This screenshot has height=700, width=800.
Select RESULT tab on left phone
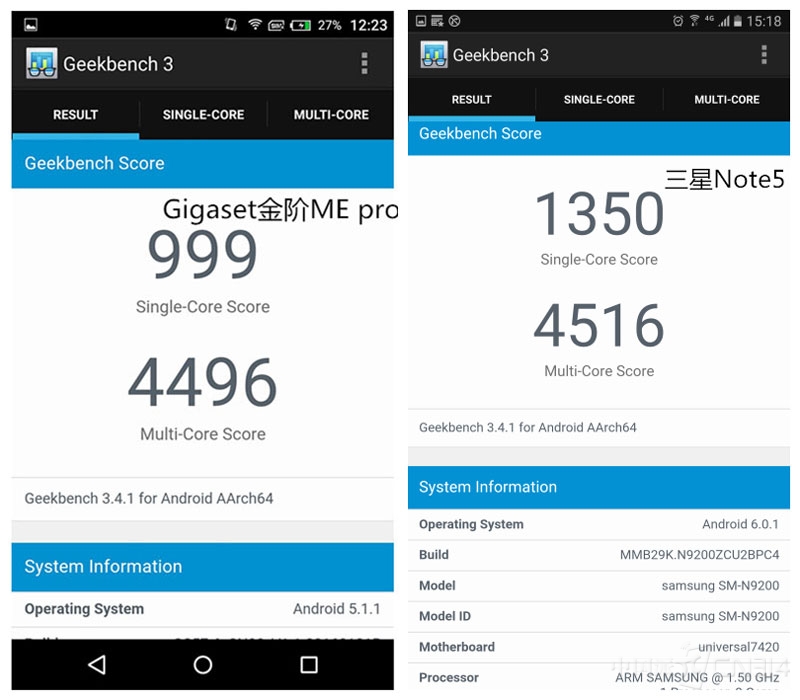(x=76, y=115)
